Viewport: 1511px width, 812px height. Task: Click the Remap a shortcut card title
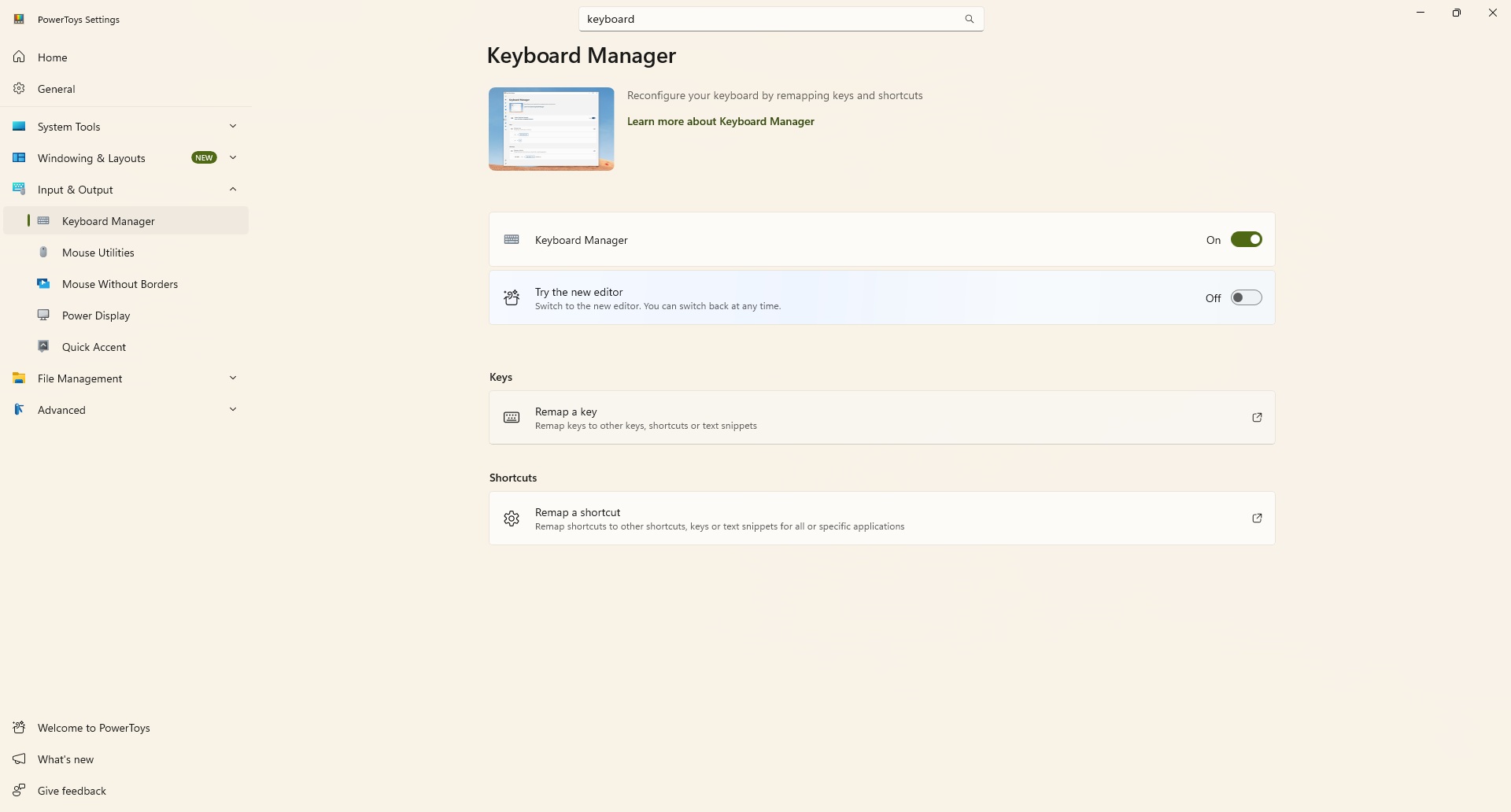coord(578,512)
